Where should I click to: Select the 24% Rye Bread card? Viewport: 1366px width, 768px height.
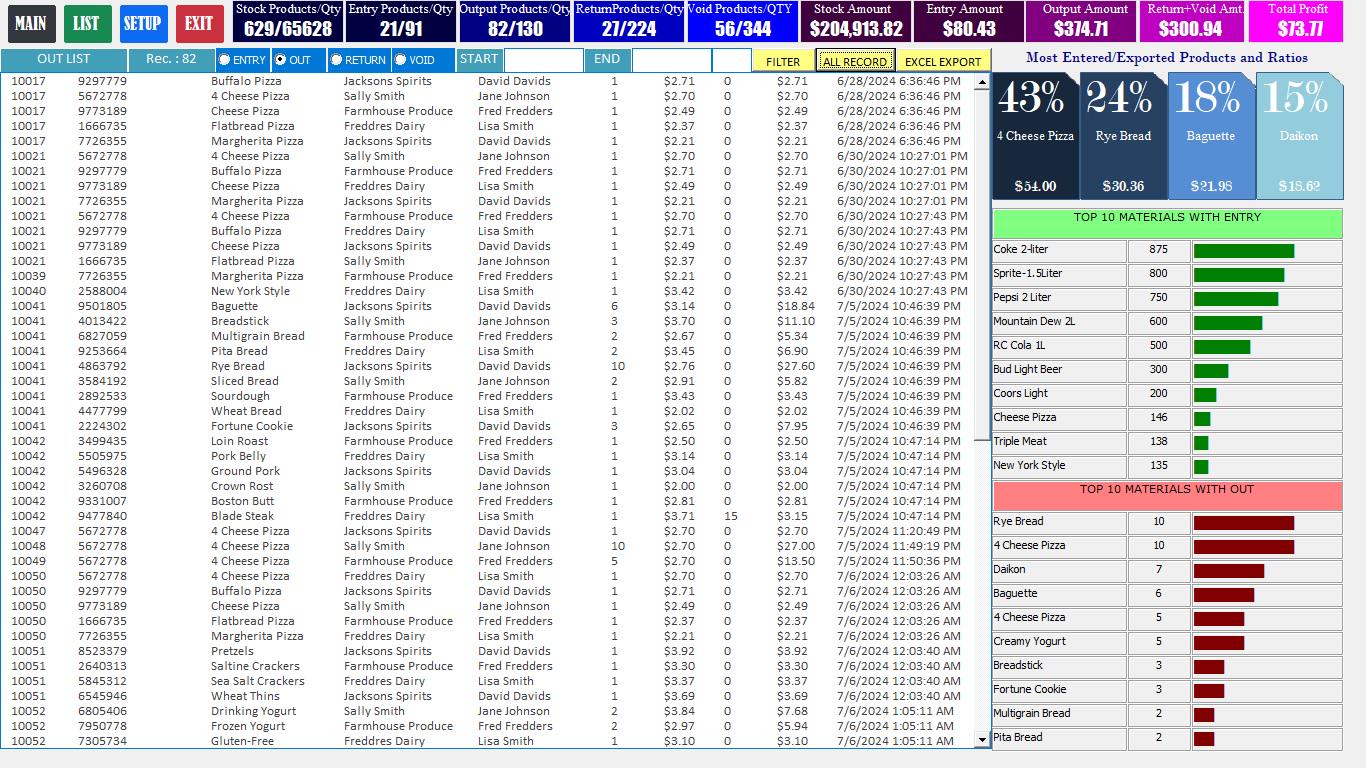[x=1123, y=136]
